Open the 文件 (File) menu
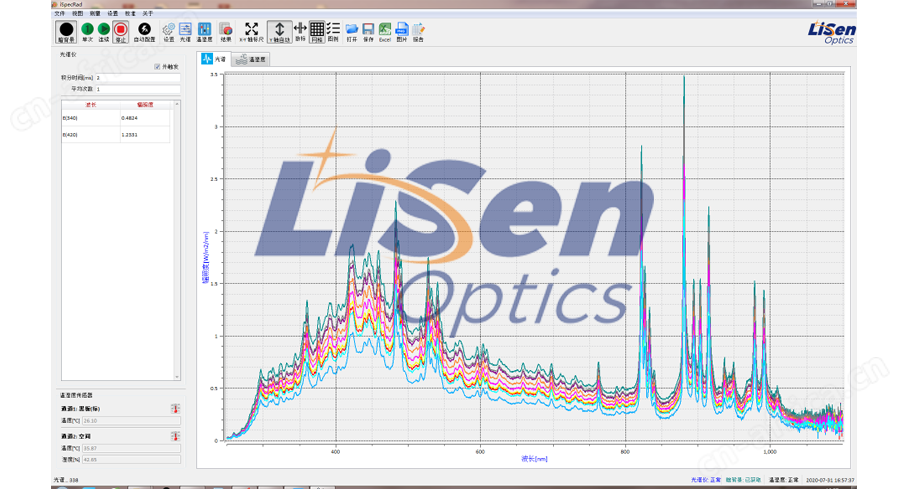900x489 pixels. pos(59,13)
